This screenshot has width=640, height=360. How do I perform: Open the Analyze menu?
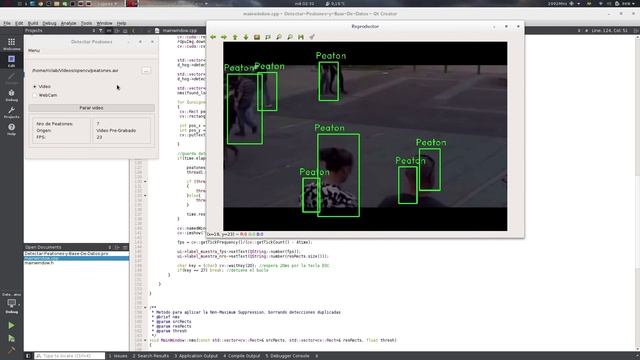pyautogui.click(x=69, y=23)
